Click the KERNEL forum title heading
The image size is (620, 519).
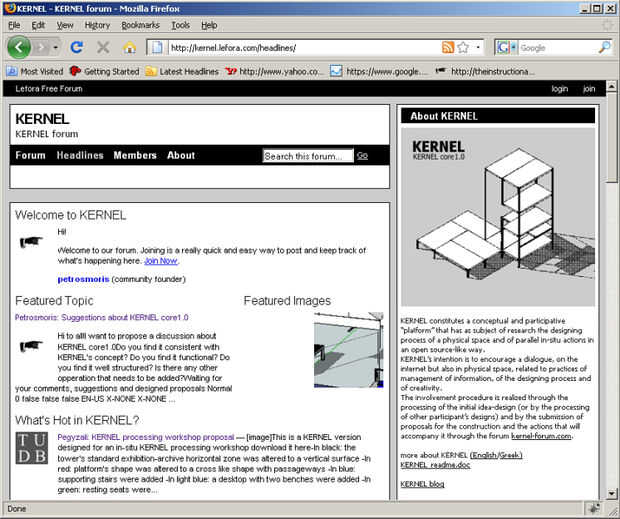[42, 119]
